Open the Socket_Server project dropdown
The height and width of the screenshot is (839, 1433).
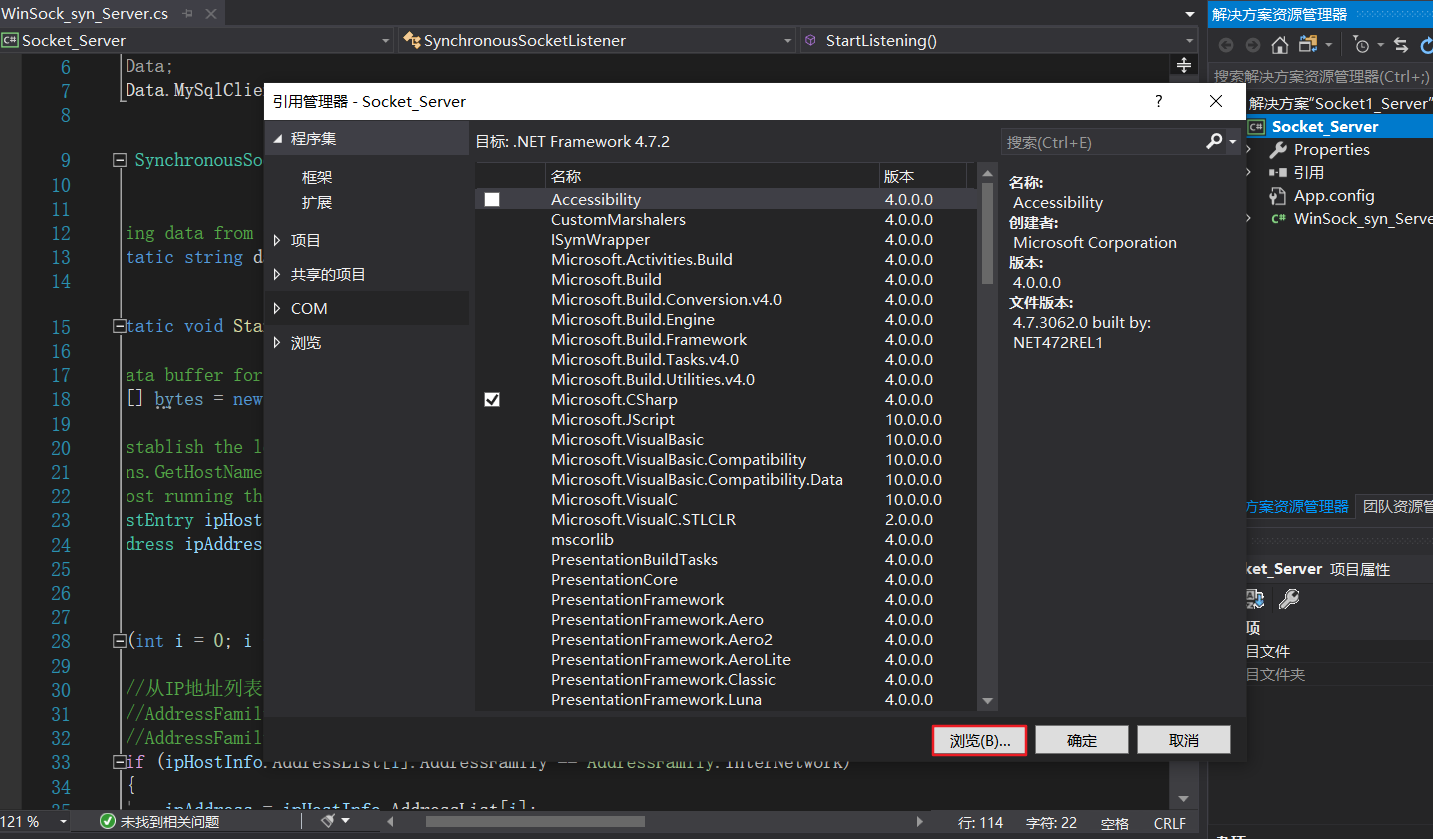[386, 41]
